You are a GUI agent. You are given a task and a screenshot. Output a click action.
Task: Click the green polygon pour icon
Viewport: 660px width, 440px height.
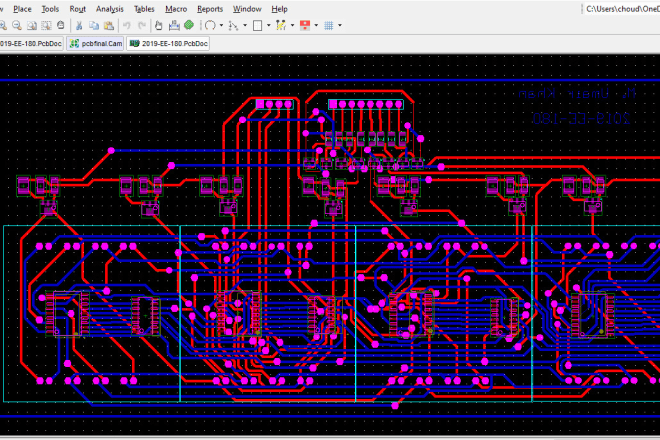pyautogui.click(x=189, y=25)
